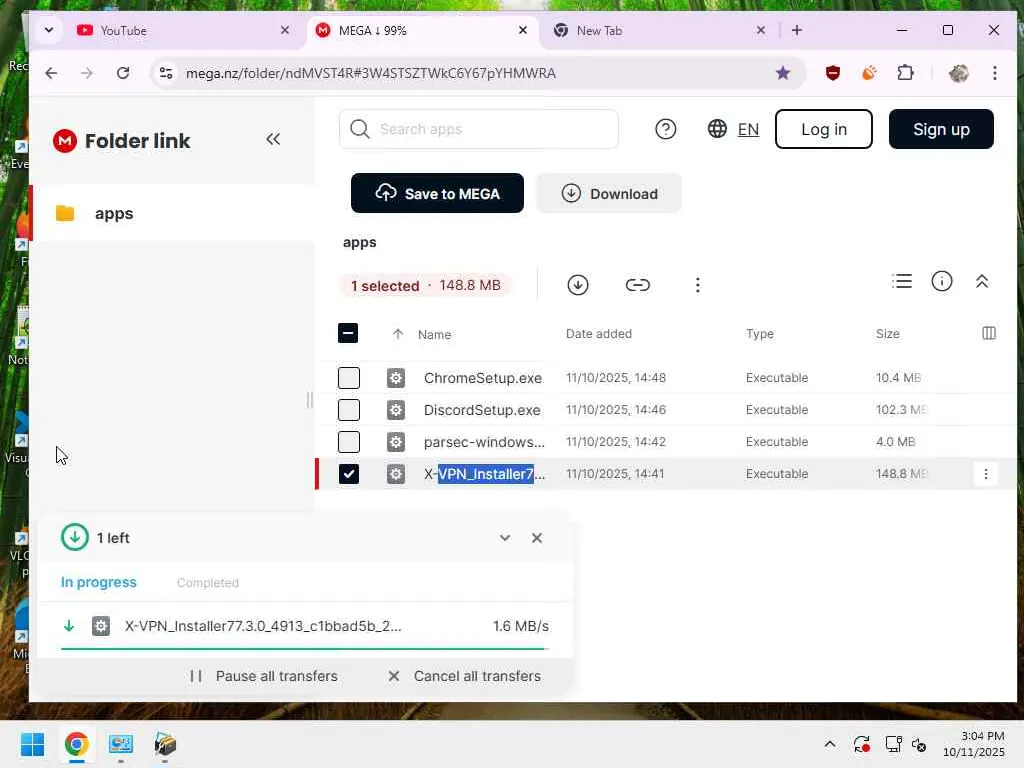Switch to the New Tab tab
Screen dimensions: 1024x768
pos(658,31)
